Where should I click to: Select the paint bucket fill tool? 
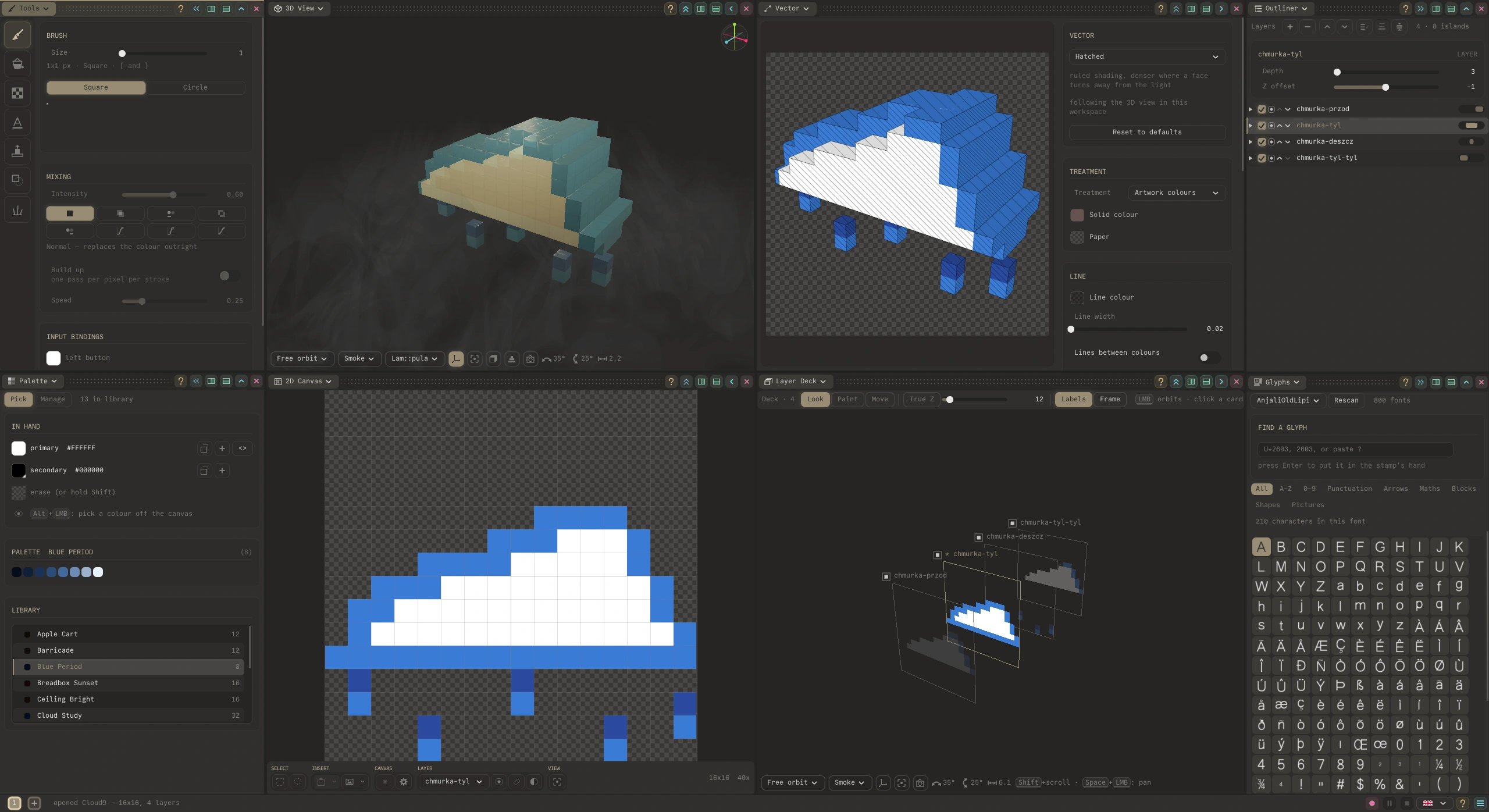pyautogui.click(x=17, y=64)
